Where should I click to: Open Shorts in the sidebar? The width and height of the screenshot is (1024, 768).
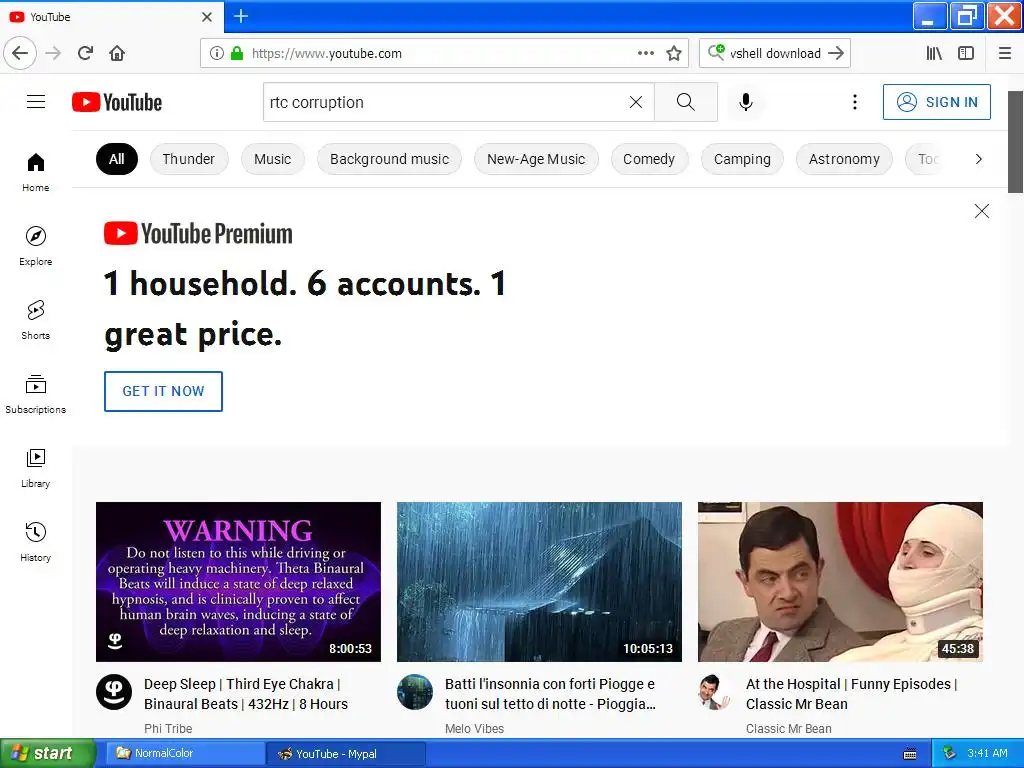pos(36,320)
